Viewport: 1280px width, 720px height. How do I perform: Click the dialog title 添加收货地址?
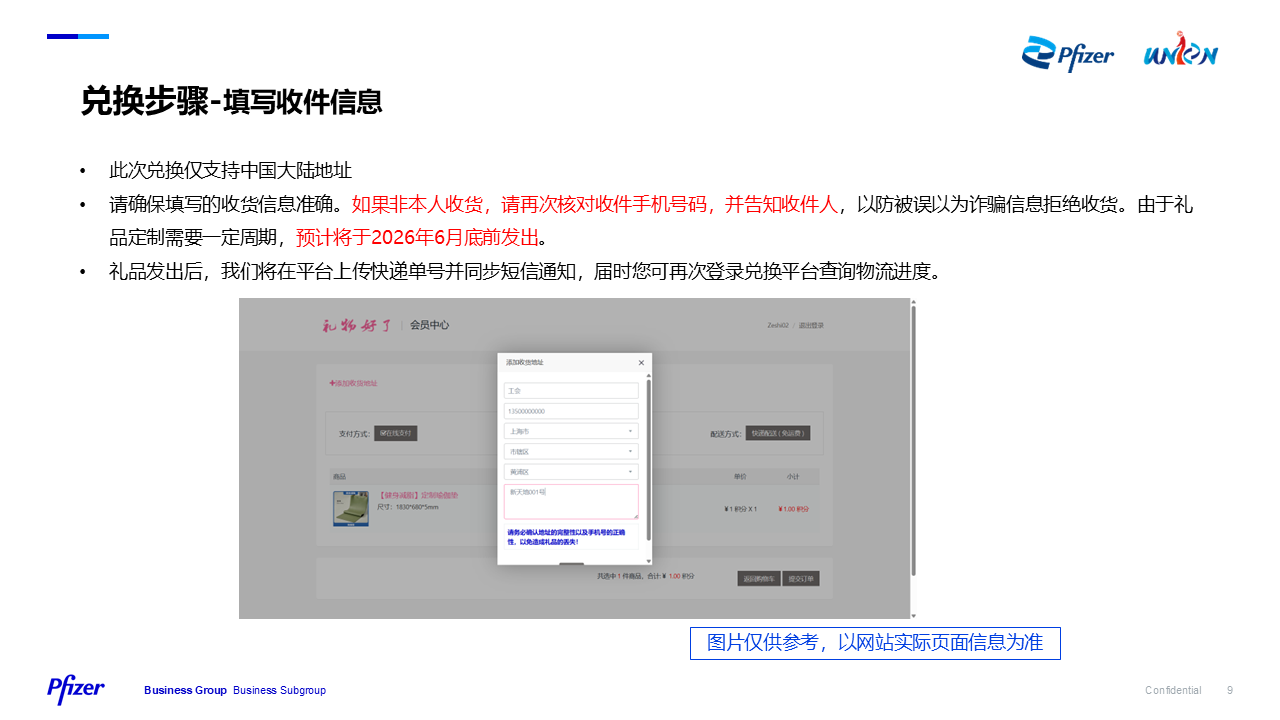524,362
